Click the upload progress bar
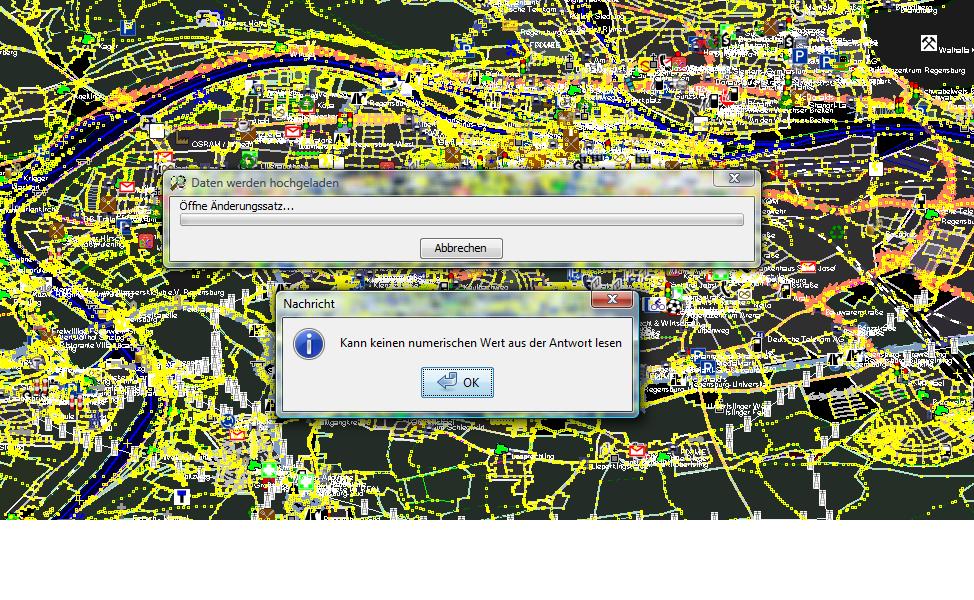Viewport: 974px width, 600px height. pos(461,220)
